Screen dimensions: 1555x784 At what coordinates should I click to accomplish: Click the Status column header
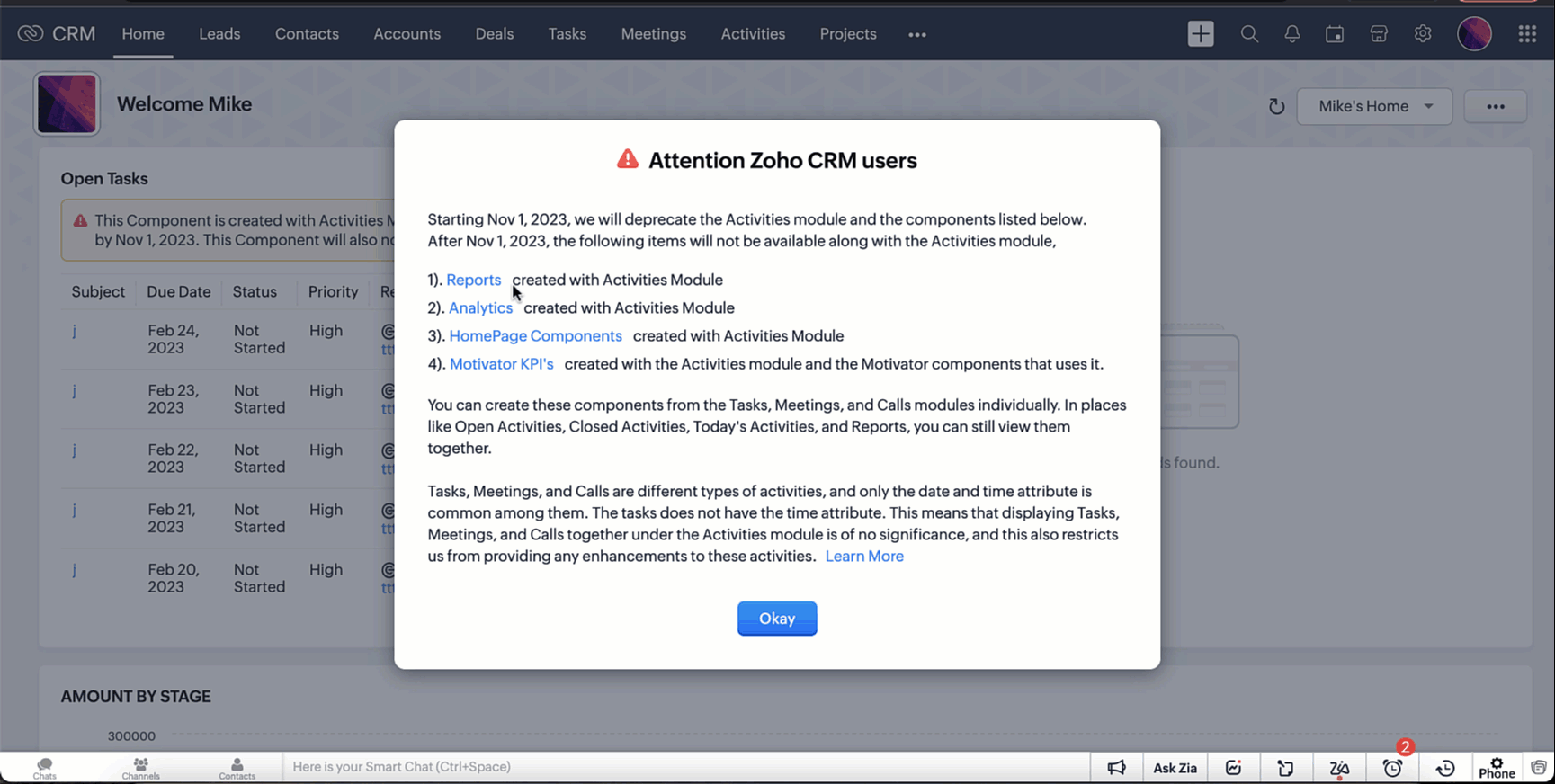point(255,292)
